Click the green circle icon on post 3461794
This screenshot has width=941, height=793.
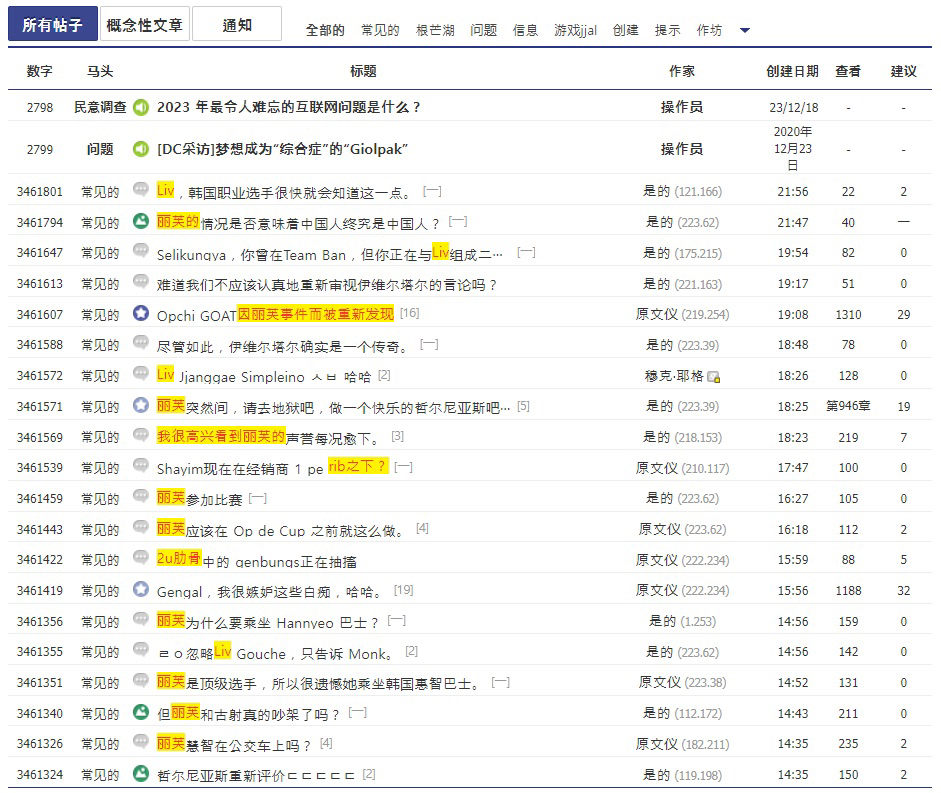coord(140,222)
